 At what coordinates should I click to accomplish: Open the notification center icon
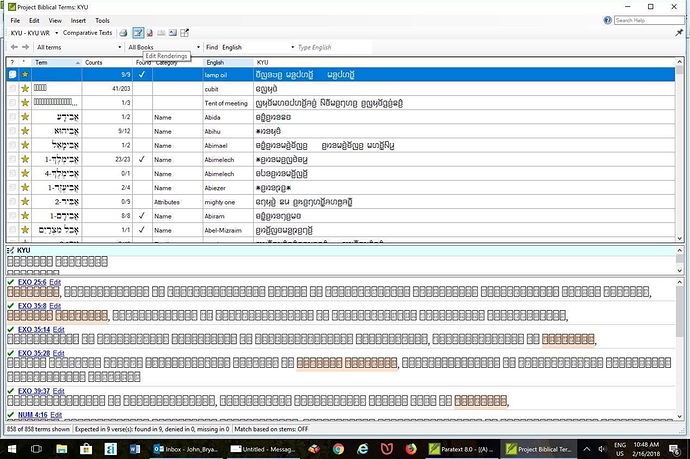674,449
